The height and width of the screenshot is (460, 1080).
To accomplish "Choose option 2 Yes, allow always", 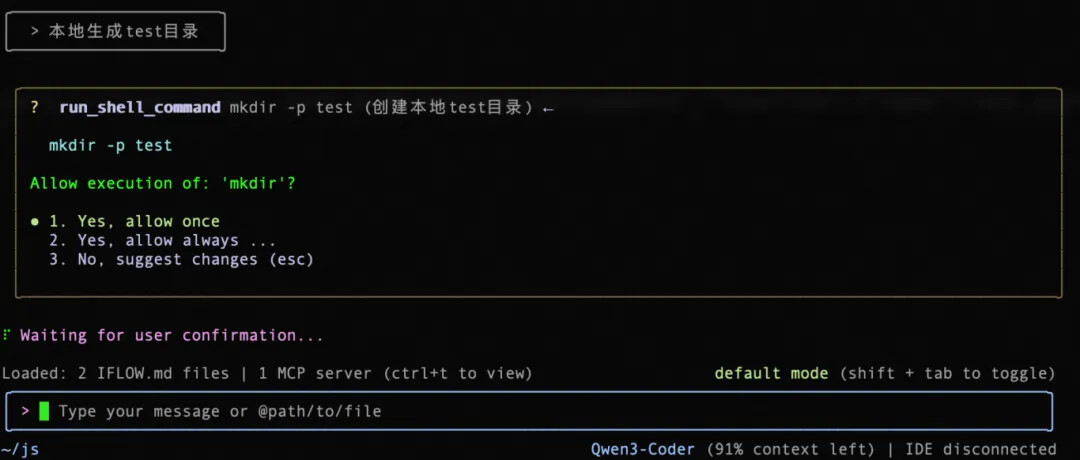I will [162, 240].
